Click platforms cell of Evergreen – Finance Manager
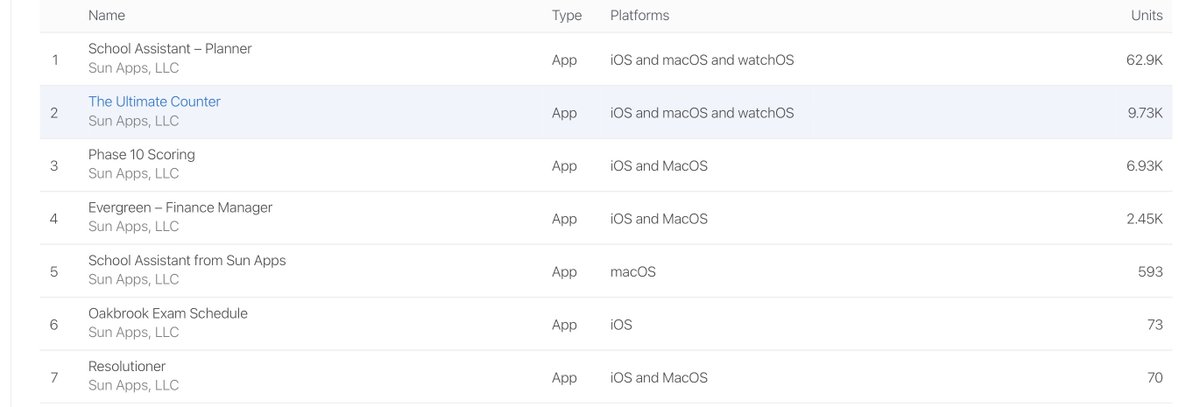The height and width of the screenshot is (407, 1200). (x=659, y=219)
